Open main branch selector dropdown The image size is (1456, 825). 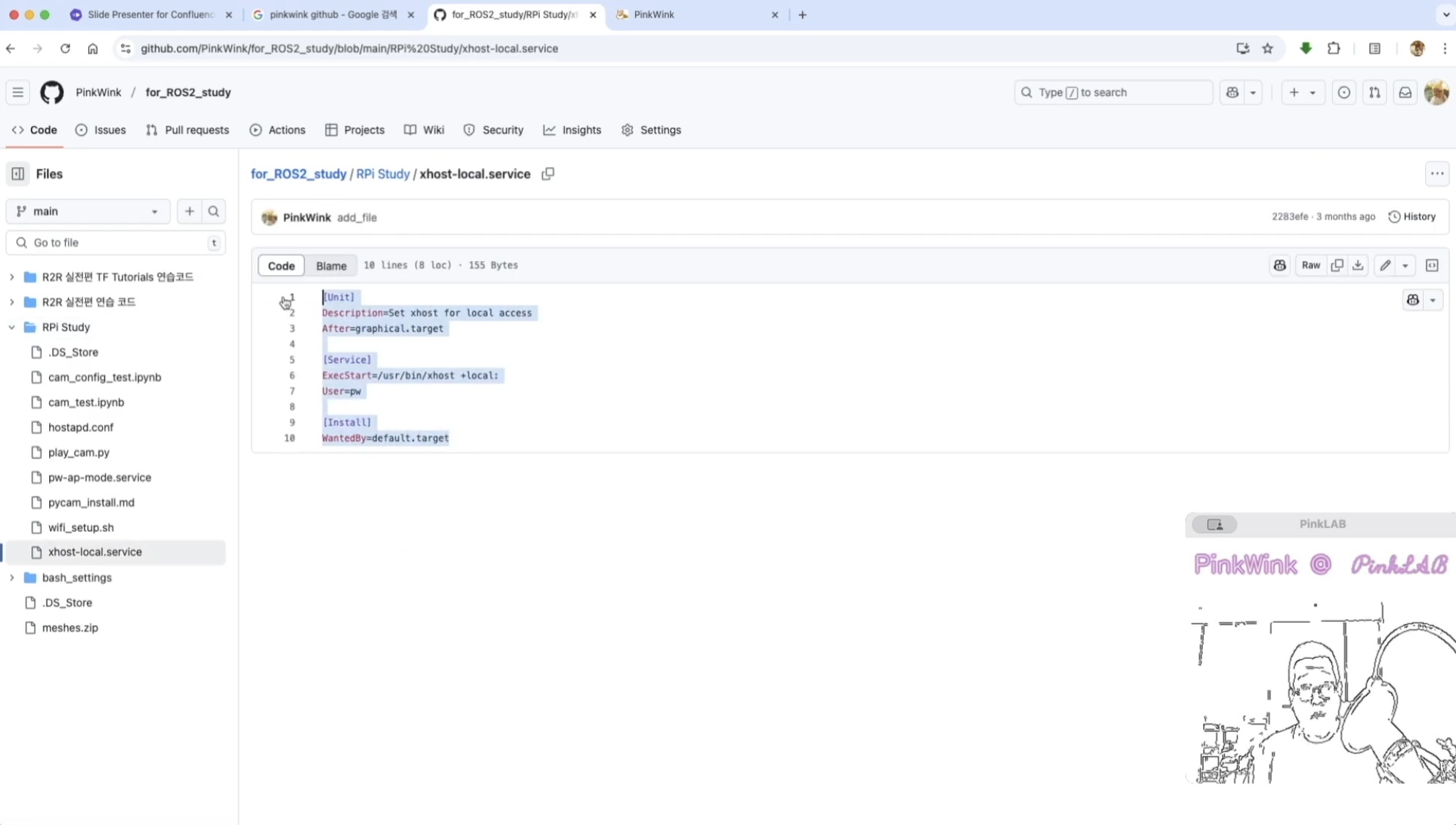(x=88, y=211)
